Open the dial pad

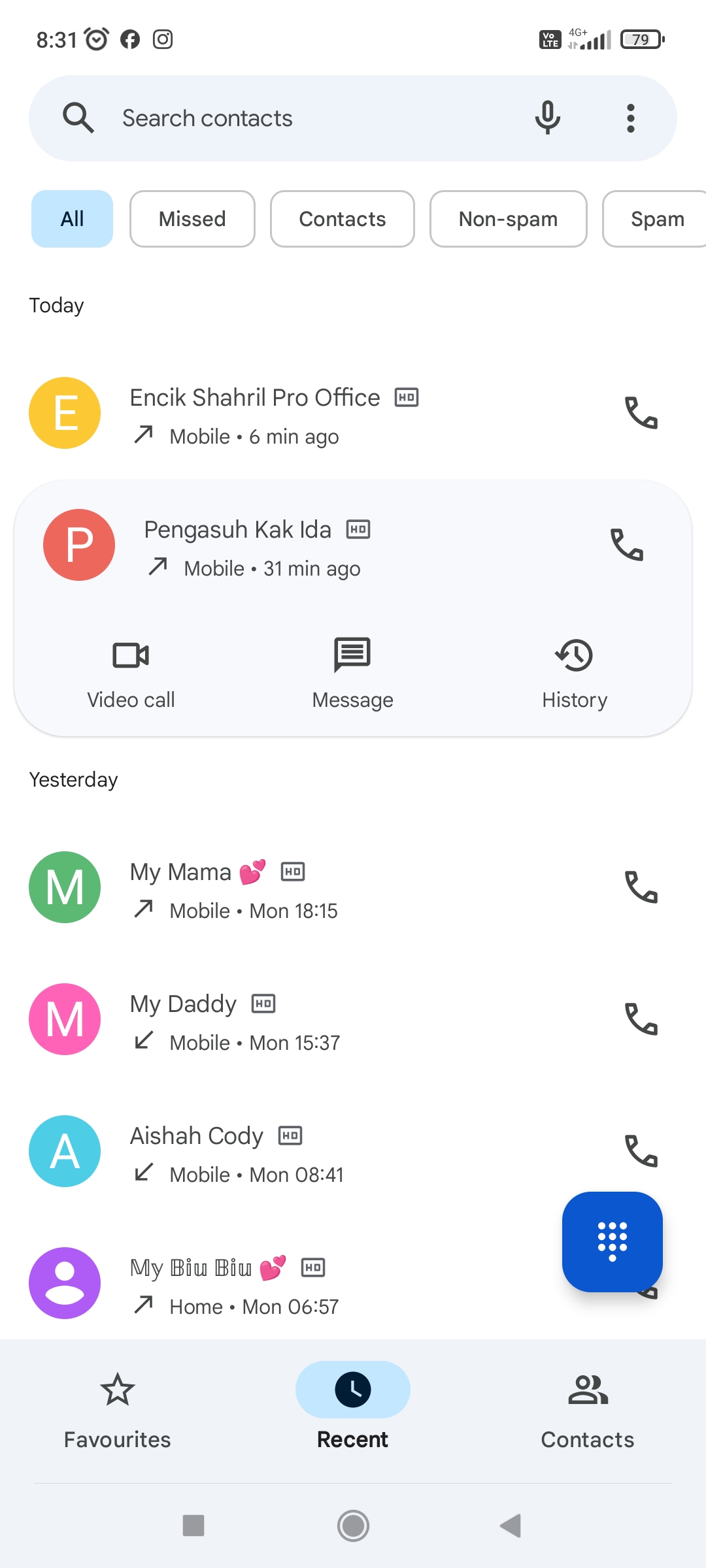click(x=612, y=1241)
